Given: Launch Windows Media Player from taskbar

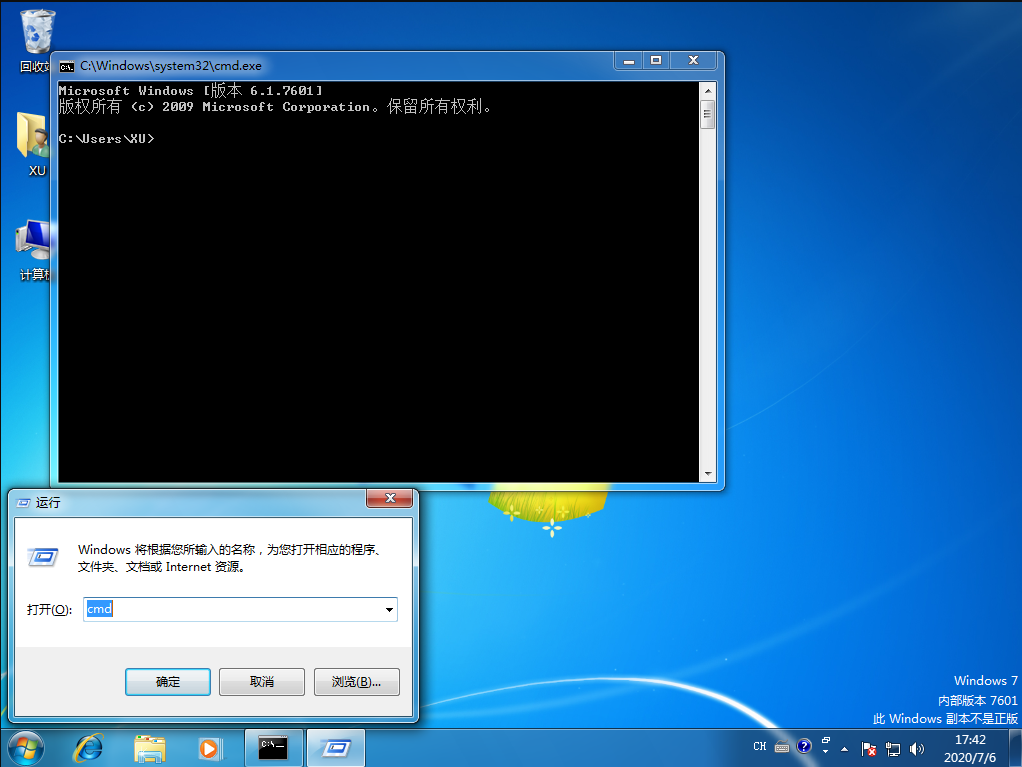Looking at the screenshot, I should tap(209, 747).
